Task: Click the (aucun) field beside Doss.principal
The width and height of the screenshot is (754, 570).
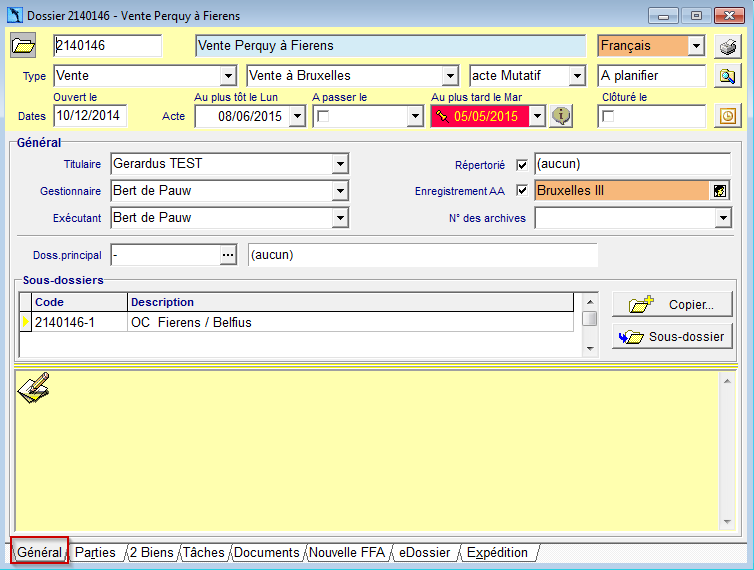Action: point(423,255)
